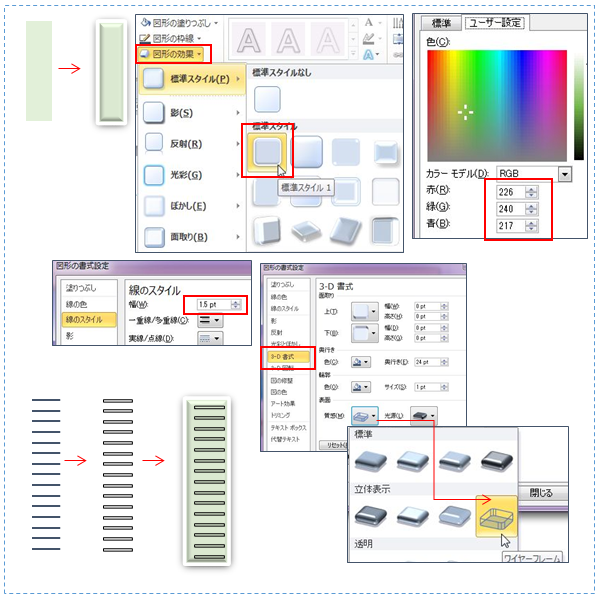Image resolution: width=600 pixels, height=600 pixels.
Task: Apply the last preset in second row
Action: coord(386,191)
